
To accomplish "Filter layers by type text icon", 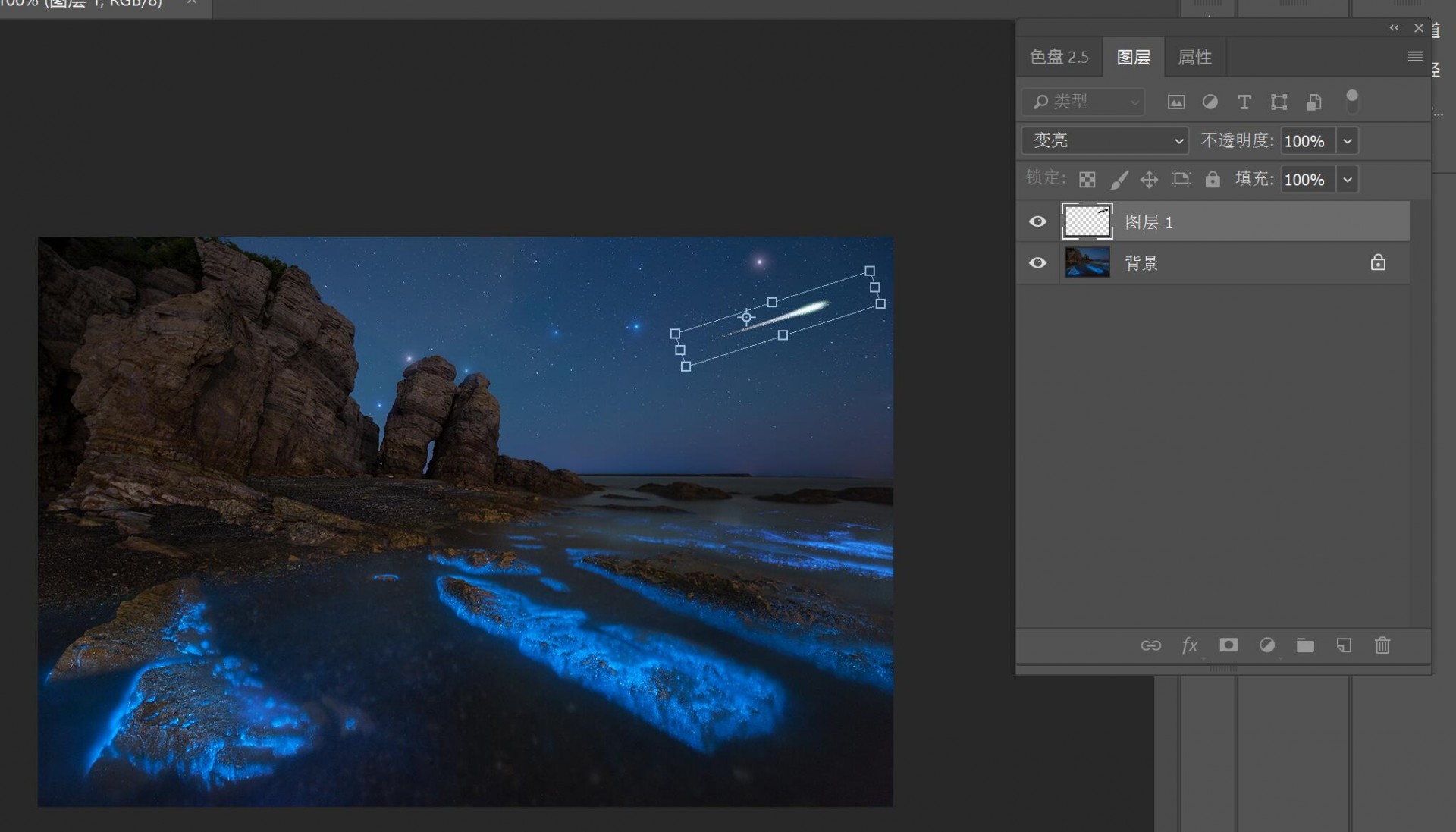I will click(x=1244, y=102).
